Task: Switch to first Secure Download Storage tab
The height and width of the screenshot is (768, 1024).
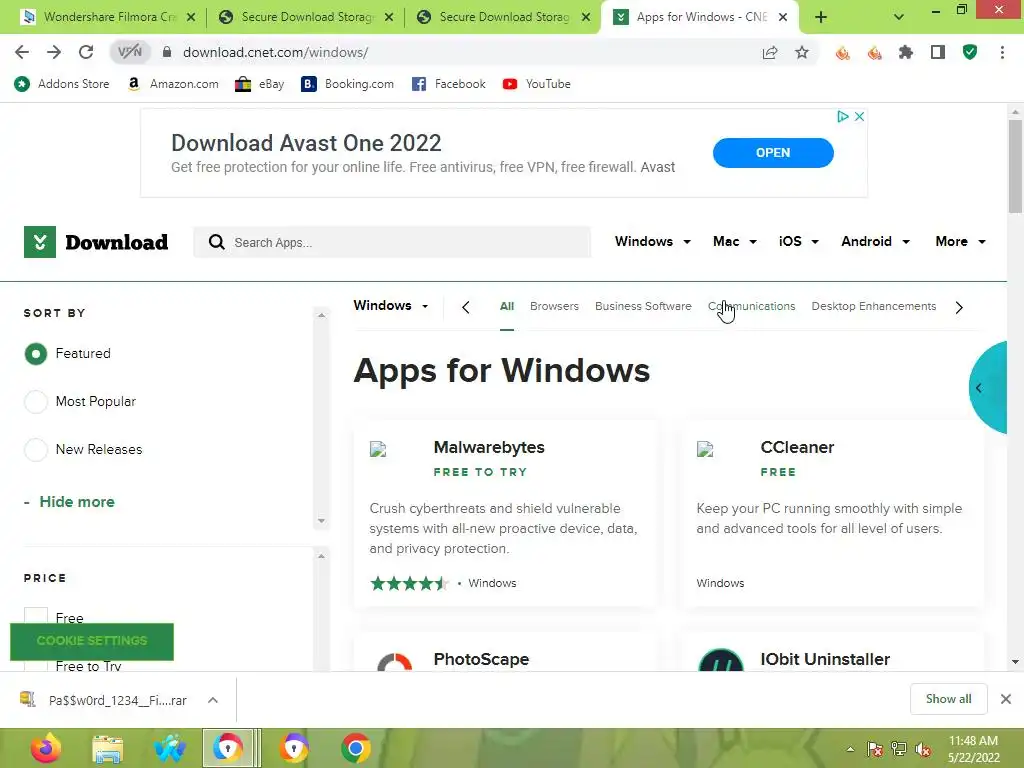Action: [305, 17]
